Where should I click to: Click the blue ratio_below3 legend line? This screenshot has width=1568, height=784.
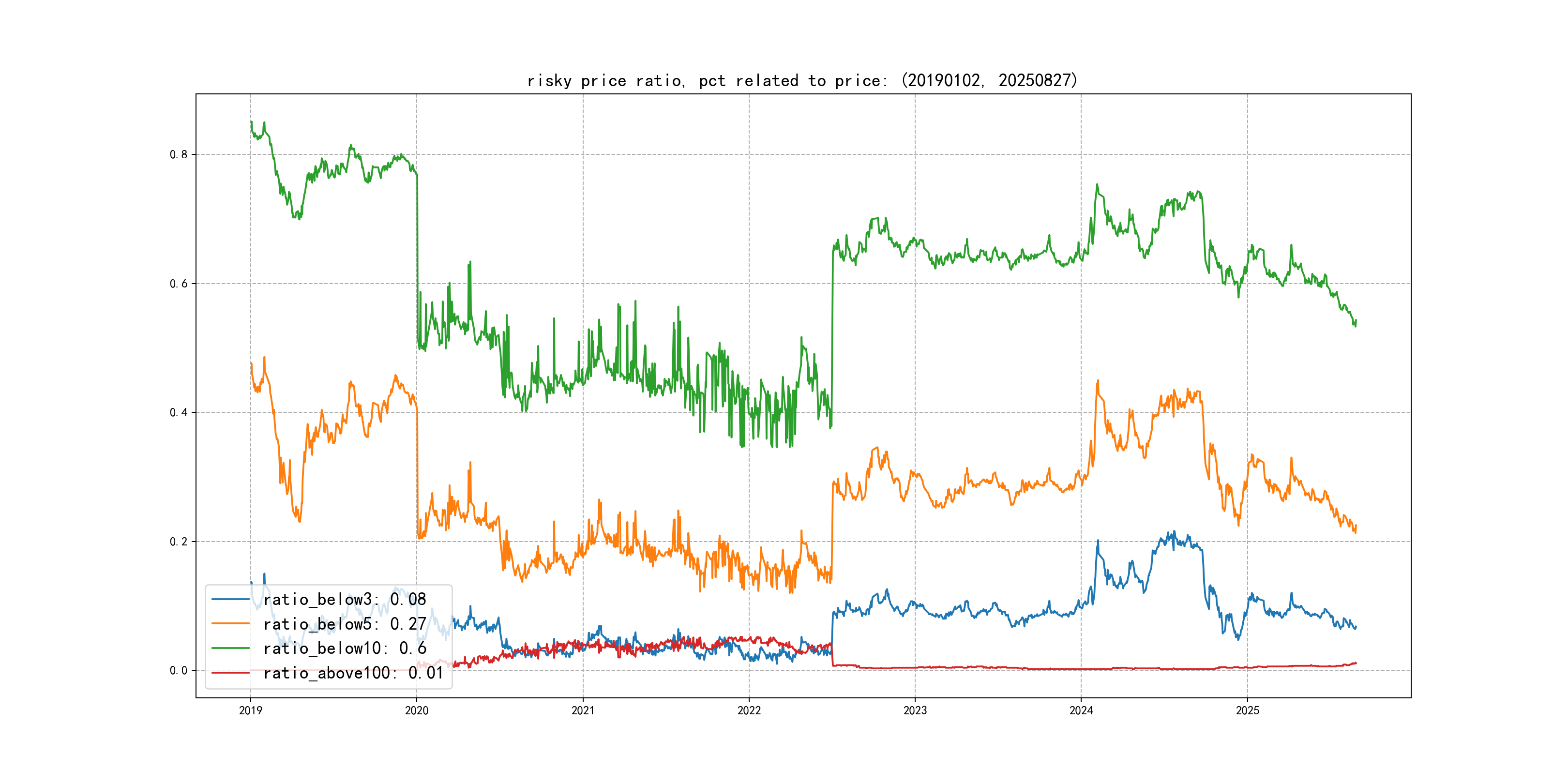pos(230,600)
